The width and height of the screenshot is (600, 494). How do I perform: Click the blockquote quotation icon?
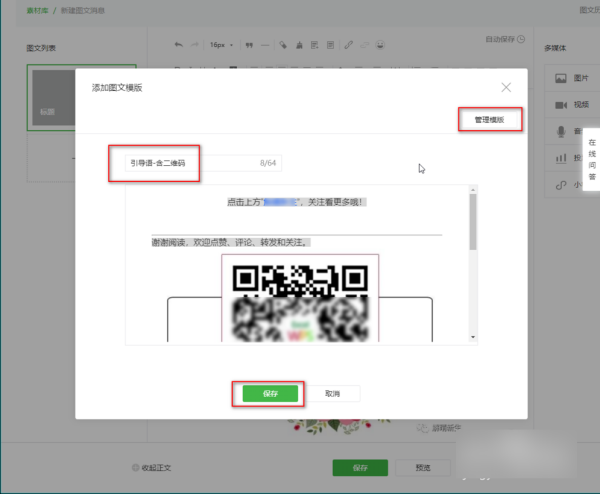(249, 45)
